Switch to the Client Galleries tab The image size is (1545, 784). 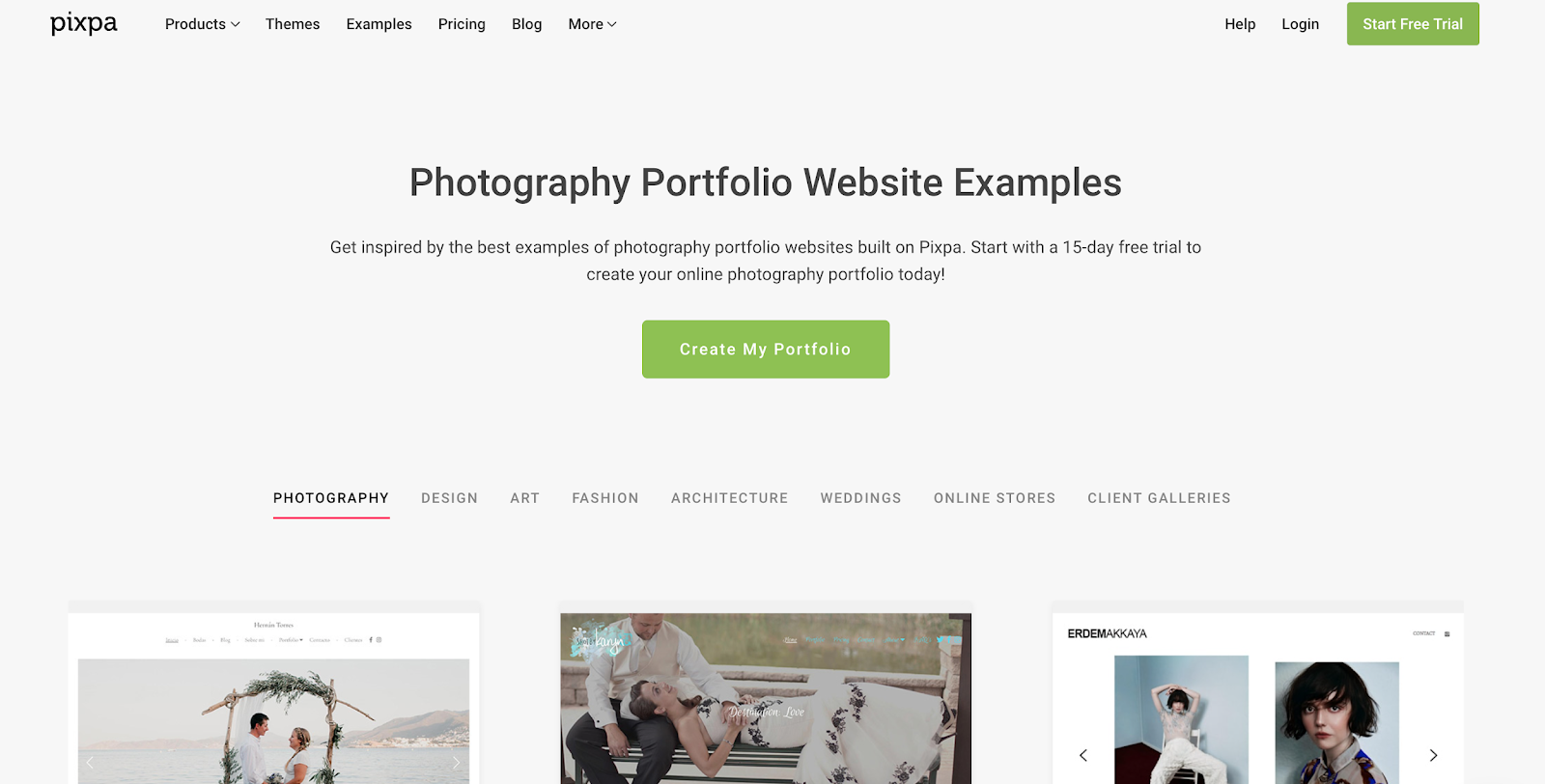point(1159,498)
